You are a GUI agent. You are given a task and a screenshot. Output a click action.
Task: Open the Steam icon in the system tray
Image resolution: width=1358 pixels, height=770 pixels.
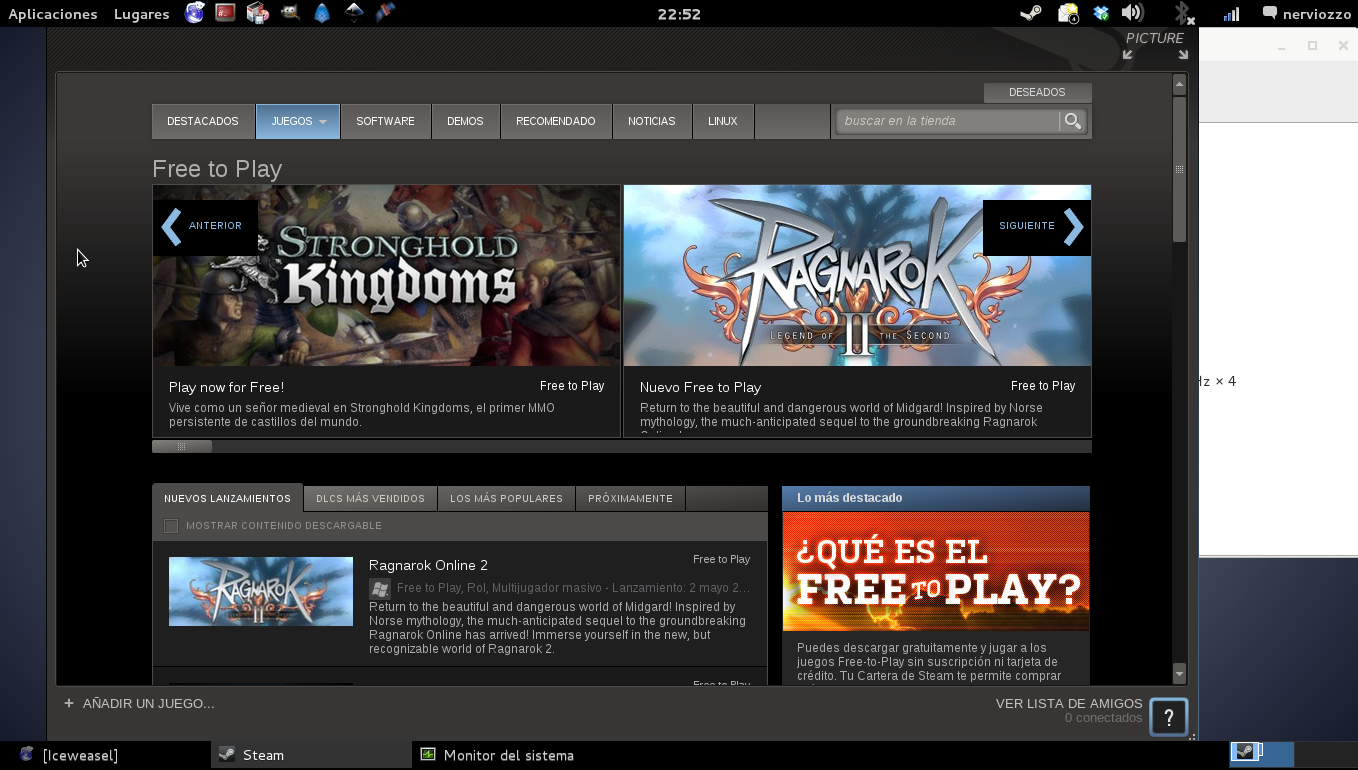tap(1031, 13)
